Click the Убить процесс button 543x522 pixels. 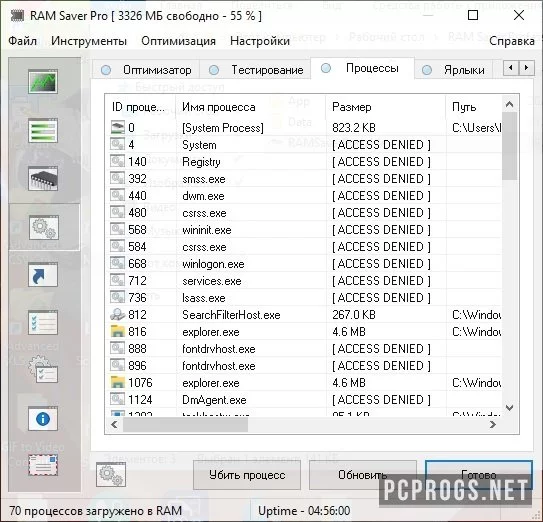click(x=247, y=475)
